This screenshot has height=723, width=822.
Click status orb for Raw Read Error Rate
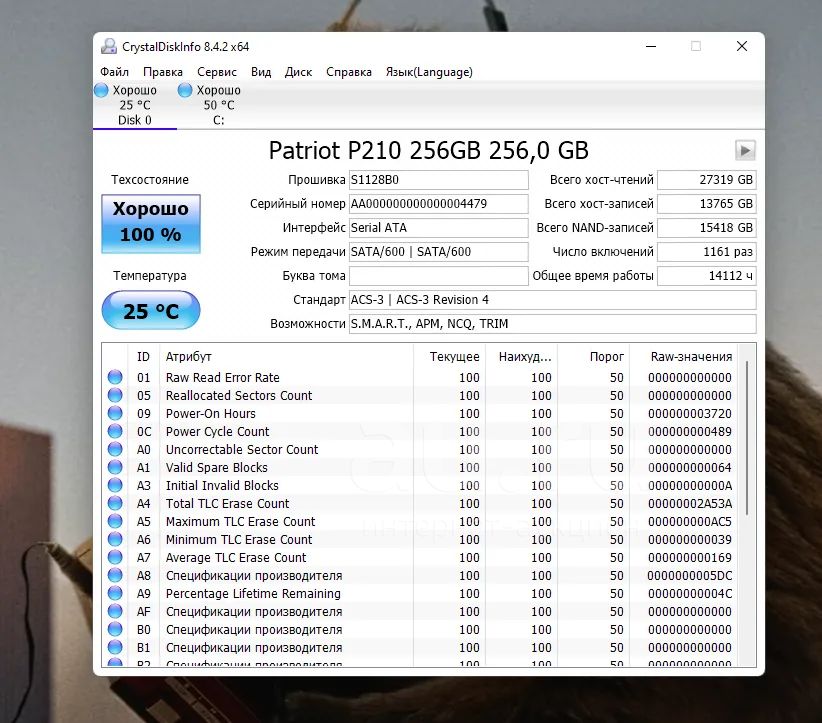coord(115,377)
